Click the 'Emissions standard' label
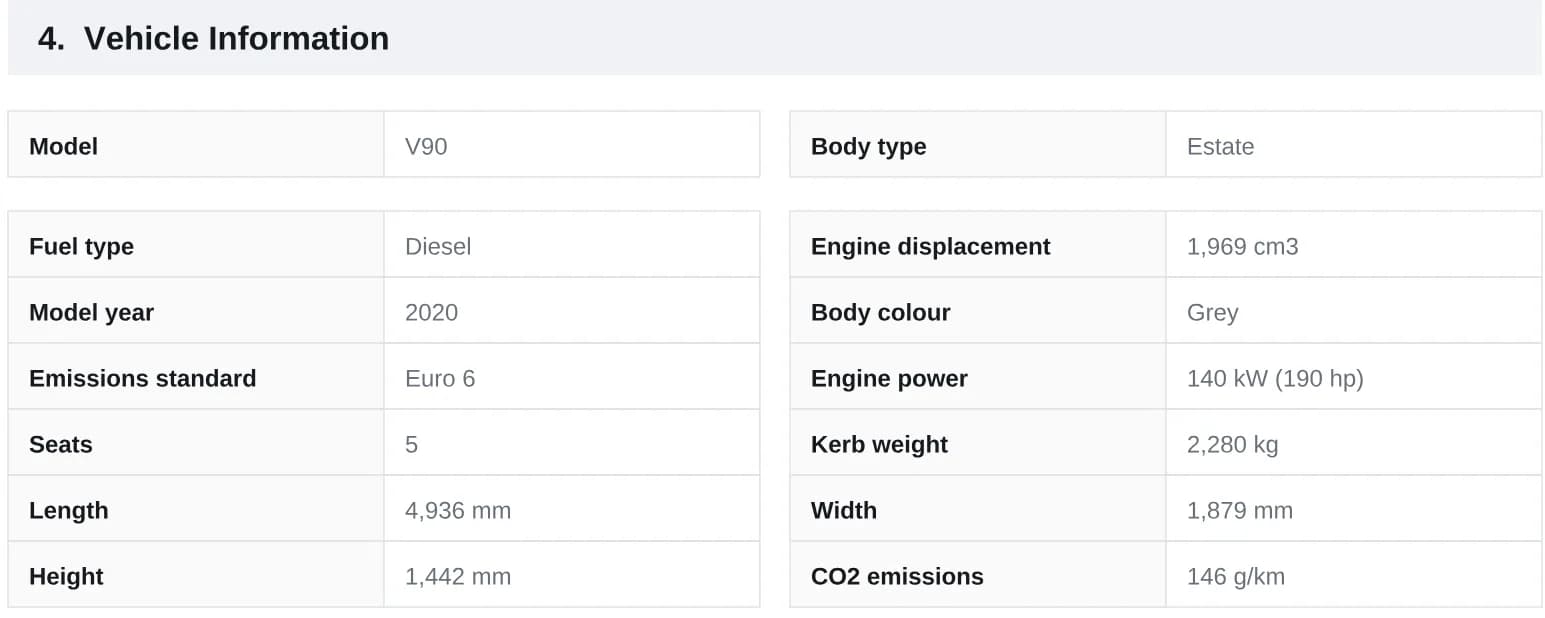The image size is (1545, 618). point(142,378)
